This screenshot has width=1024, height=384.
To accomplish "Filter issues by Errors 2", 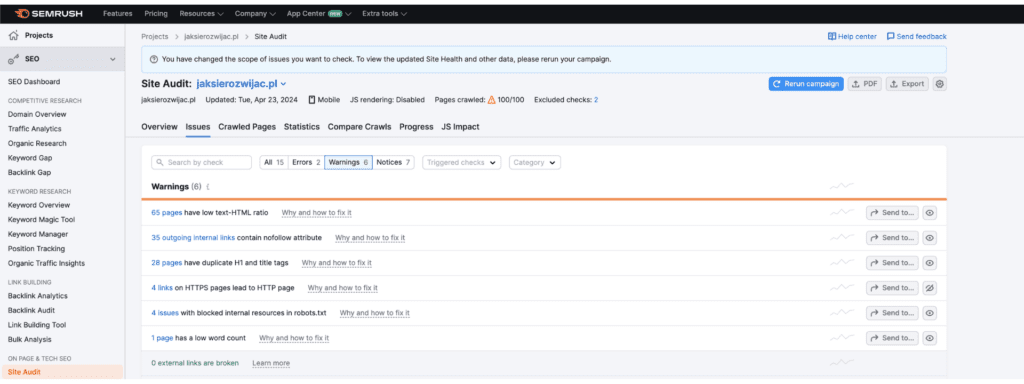I will pos(306,163).
